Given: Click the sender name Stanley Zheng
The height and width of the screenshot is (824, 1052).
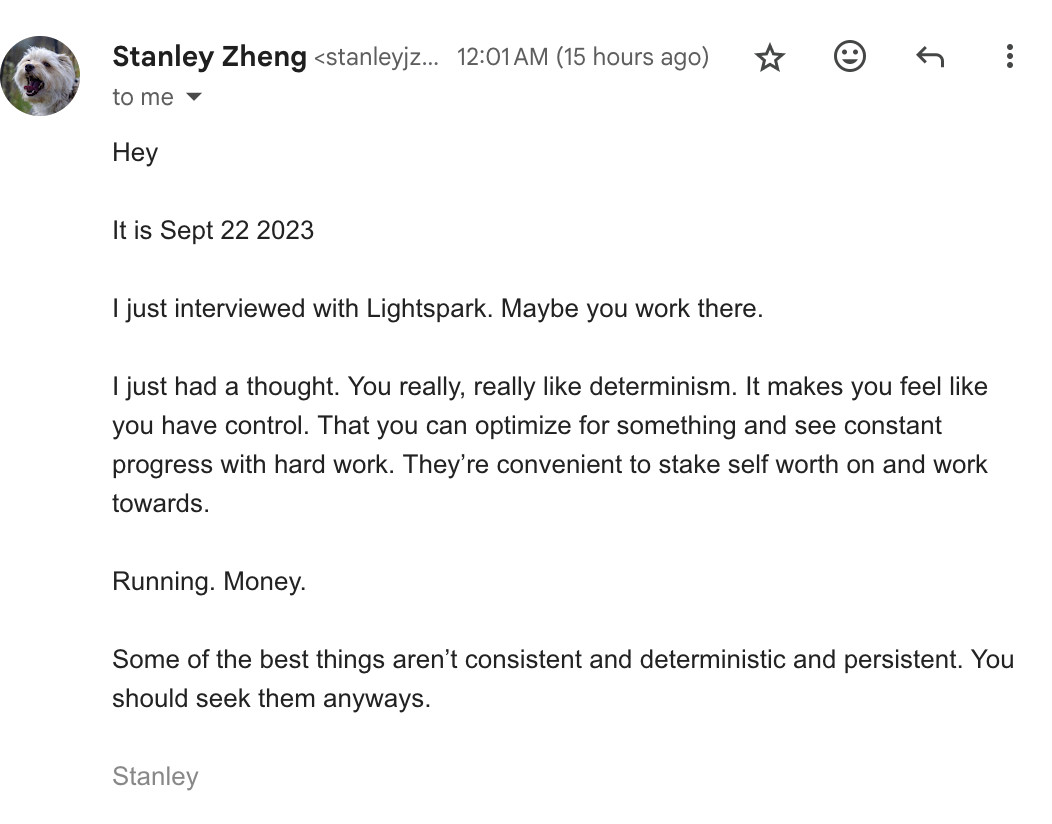Looking at the screenshot, I should tap(209, 57).
